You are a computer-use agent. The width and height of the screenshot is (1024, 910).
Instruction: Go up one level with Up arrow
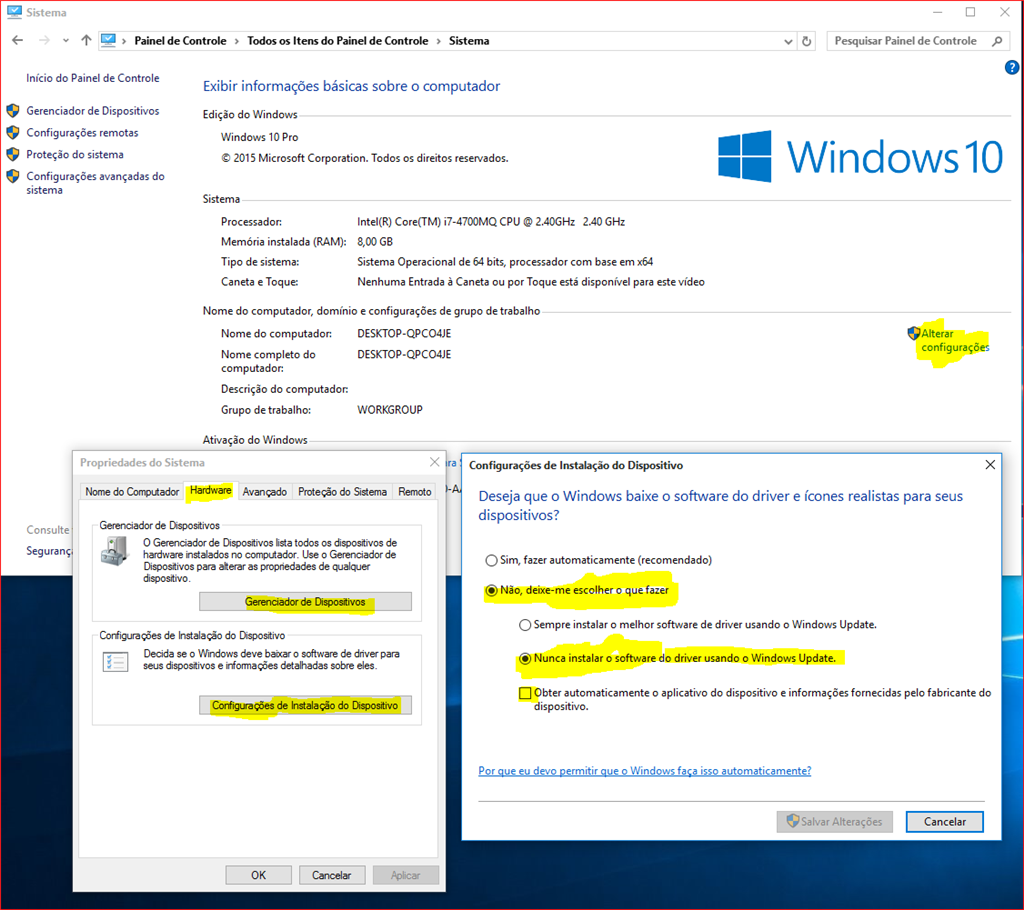point(86,41)
